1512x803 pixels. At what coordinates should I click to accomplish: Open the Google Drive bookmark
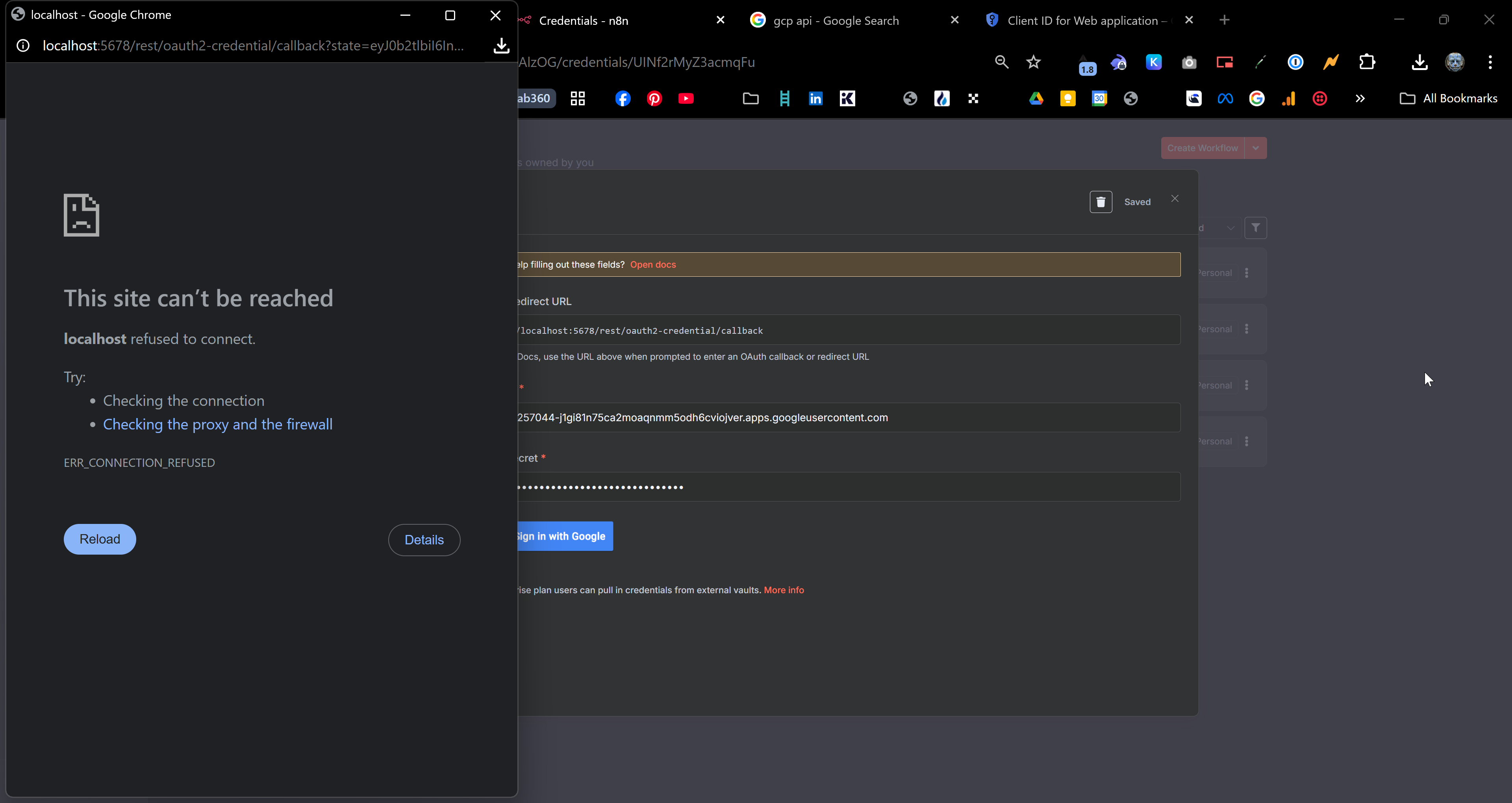point(1036,99)
